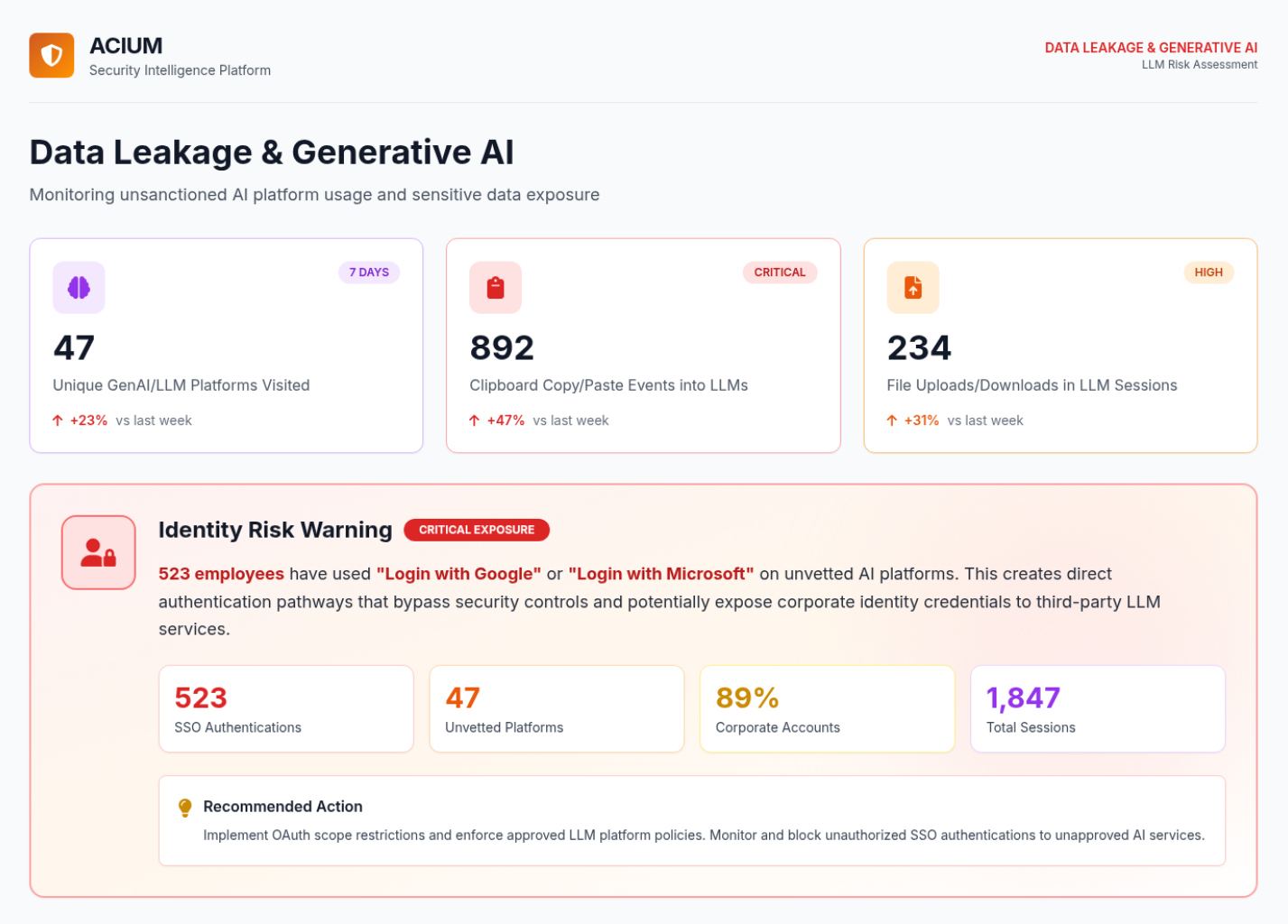The height and width of the screenshot is (924, 1288).
Task: Select the identity lock icon in risk warning
Action: click(x=97, y=551)
